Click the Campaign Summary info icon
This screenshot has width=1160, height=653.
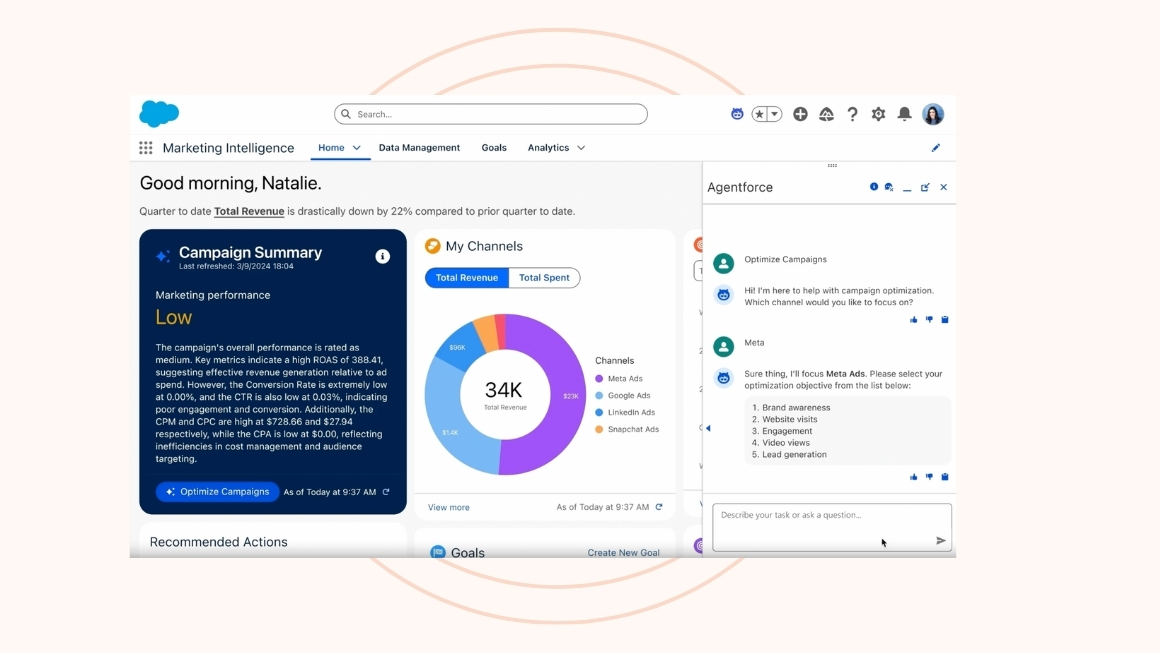(x=382, y=257)
